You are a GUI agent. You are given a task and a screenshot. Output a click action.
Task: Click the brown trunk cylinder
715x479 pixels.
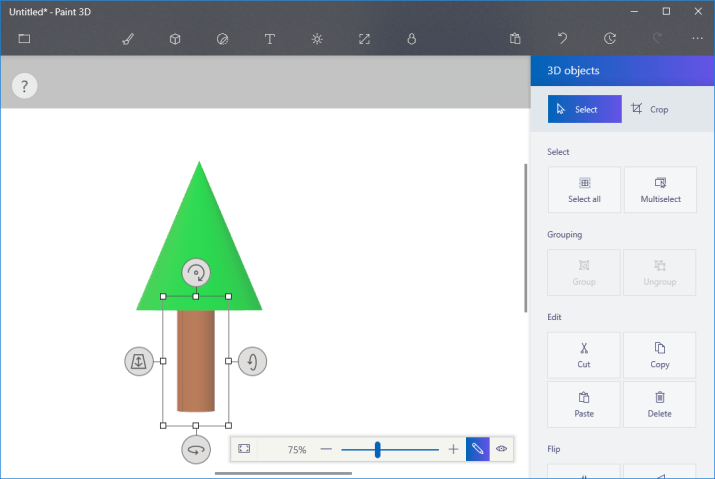coord(196,361)
